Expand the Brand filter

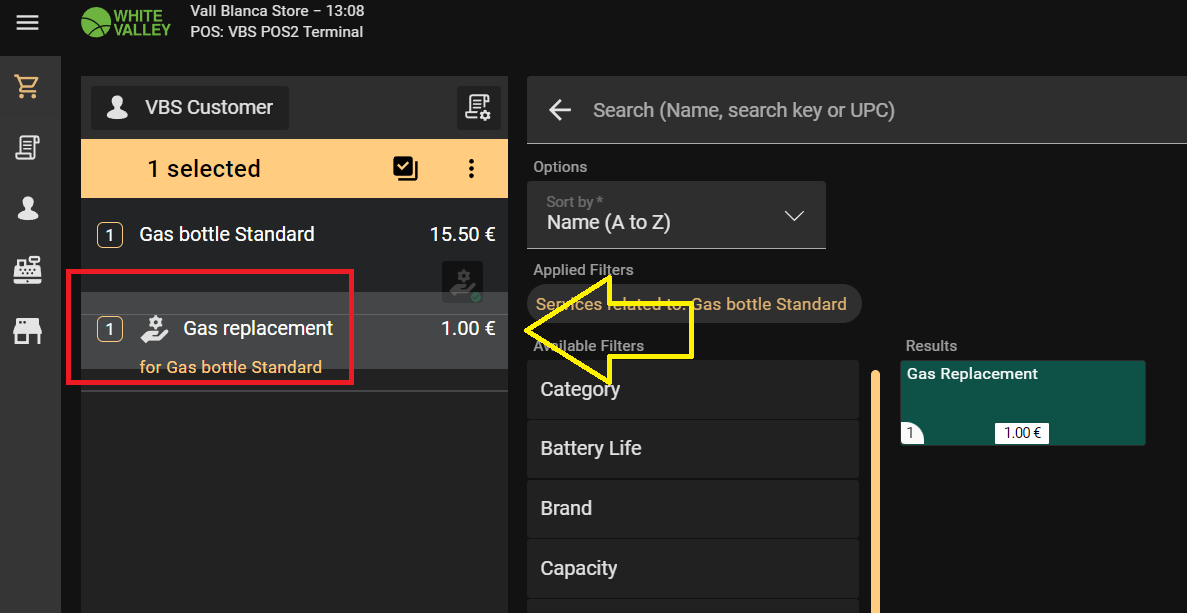point(692,509)
